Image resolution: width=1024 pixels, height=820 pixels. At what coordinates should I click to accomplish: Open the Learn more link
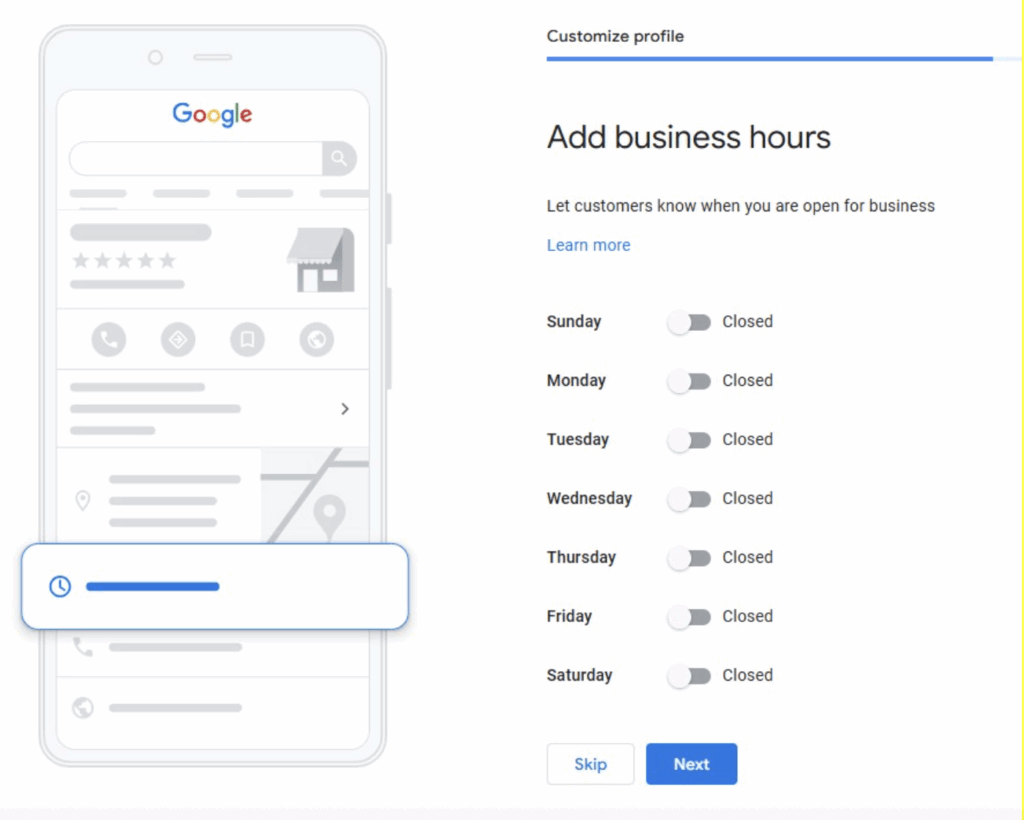pos(588,245)
